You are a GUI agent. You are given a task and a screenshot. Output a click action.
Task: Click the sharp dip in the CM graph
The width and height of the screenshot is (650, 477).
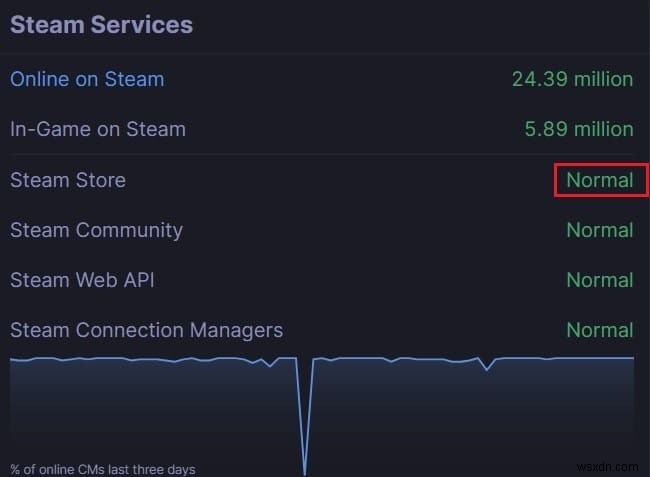pos(304,440)
